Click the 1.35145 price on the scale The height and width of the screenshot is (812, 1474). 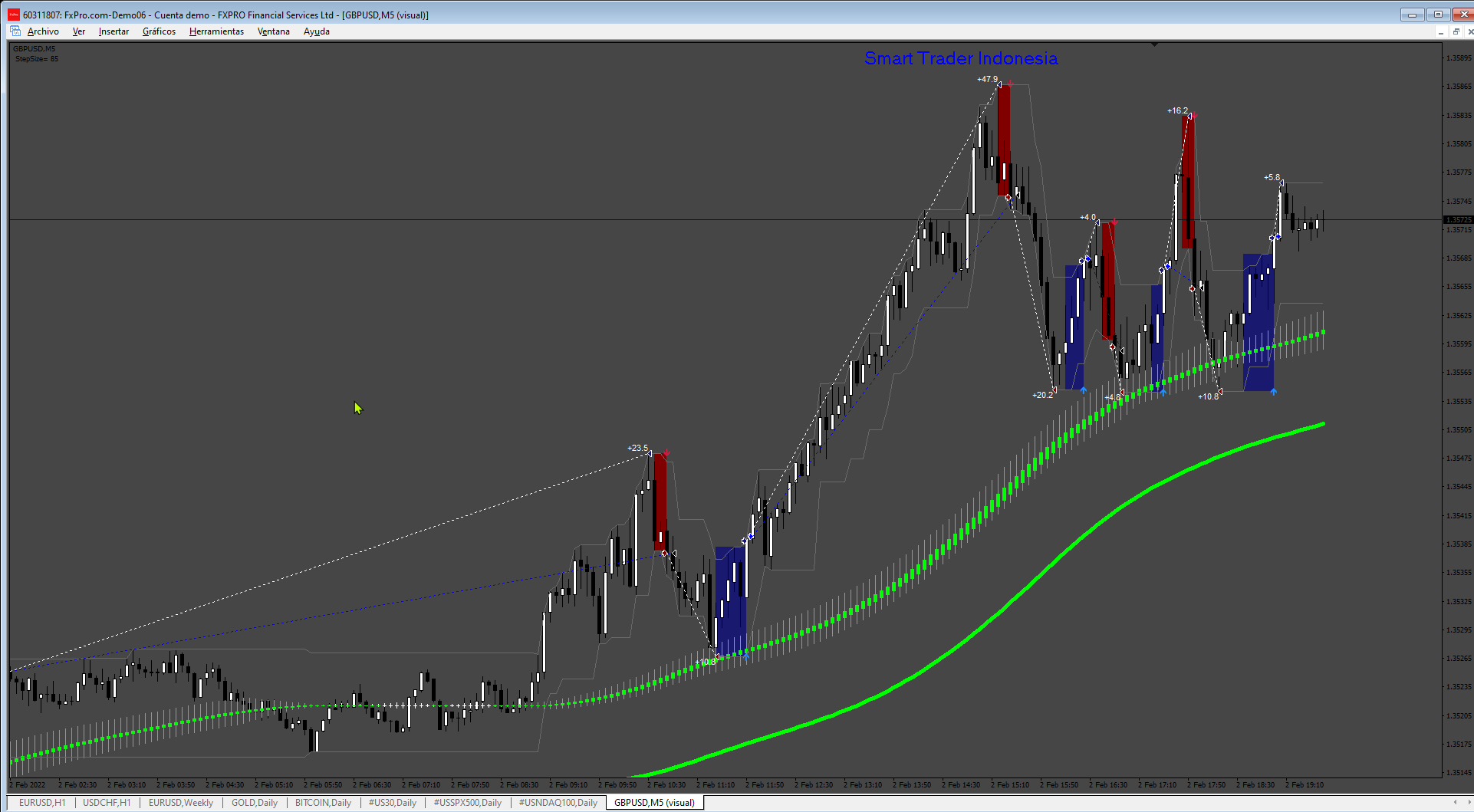(x=1459, y=773)
